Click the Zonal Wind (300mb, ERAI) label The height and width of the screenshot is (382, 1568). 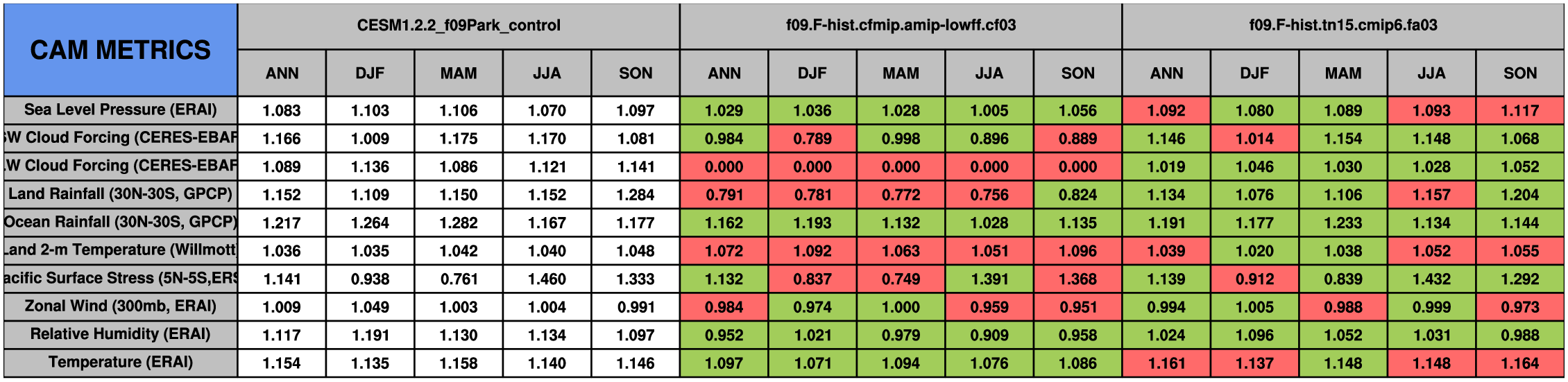[x=120, y=306]
